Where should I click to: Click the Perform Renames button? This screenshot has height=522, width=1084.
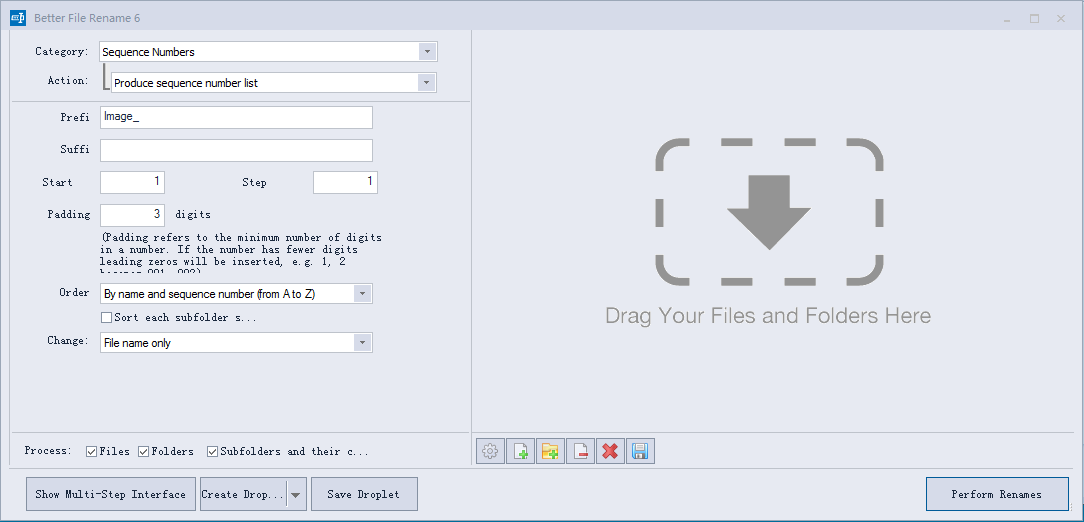click(x=996, y=494)
